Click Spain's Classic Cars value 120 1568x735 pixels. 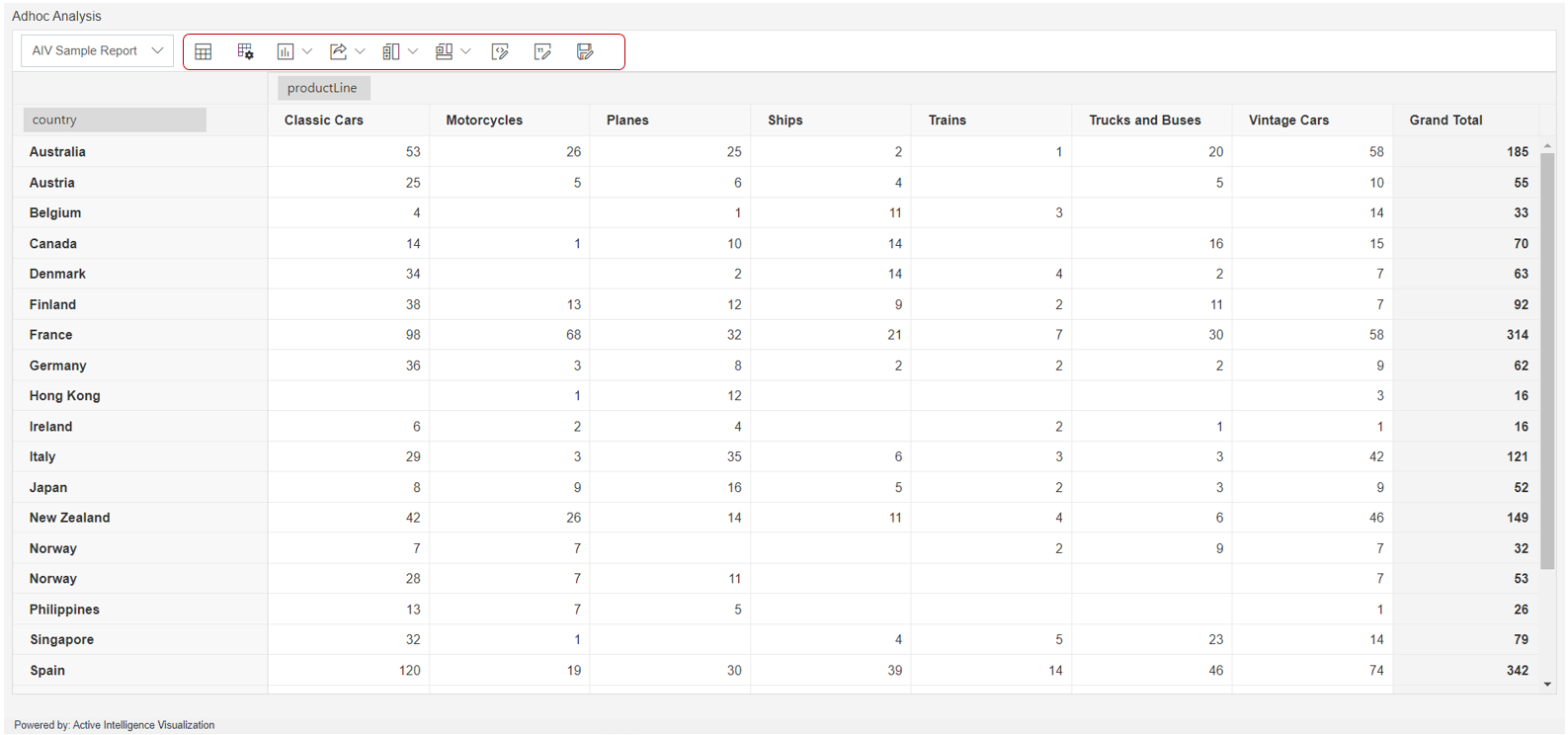(x=409, y=671)
